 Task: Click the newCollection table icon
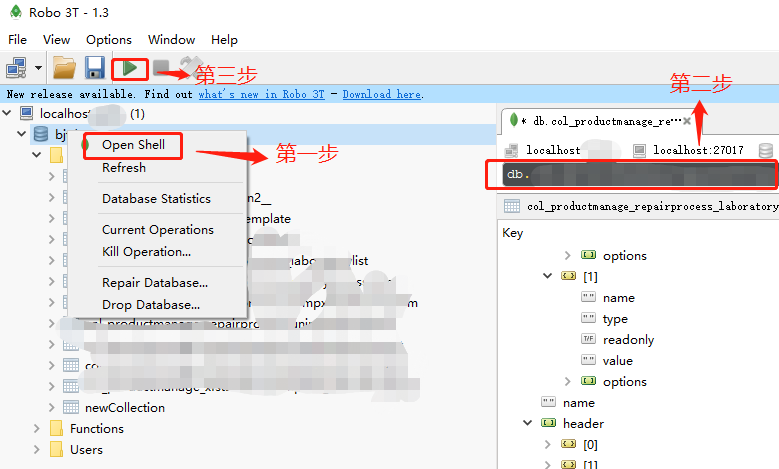pos(71,408)
